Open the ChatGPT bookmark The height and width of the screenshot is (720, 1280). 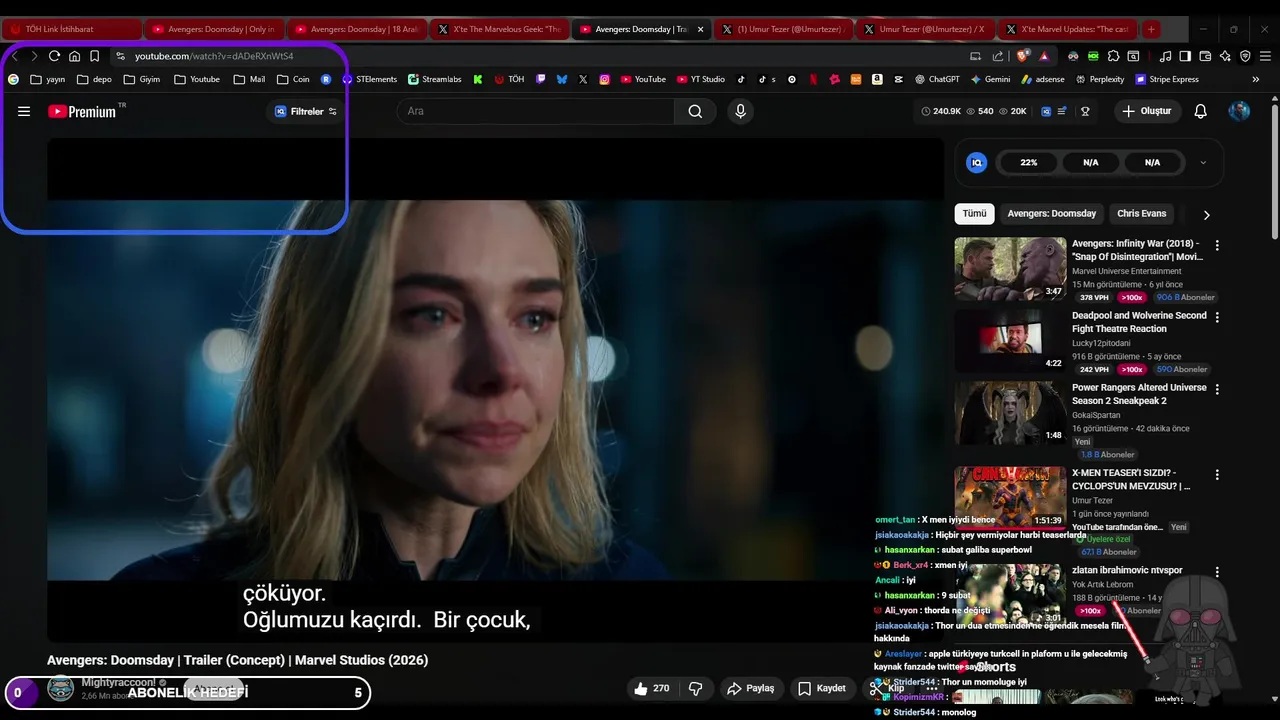[936, 79]
